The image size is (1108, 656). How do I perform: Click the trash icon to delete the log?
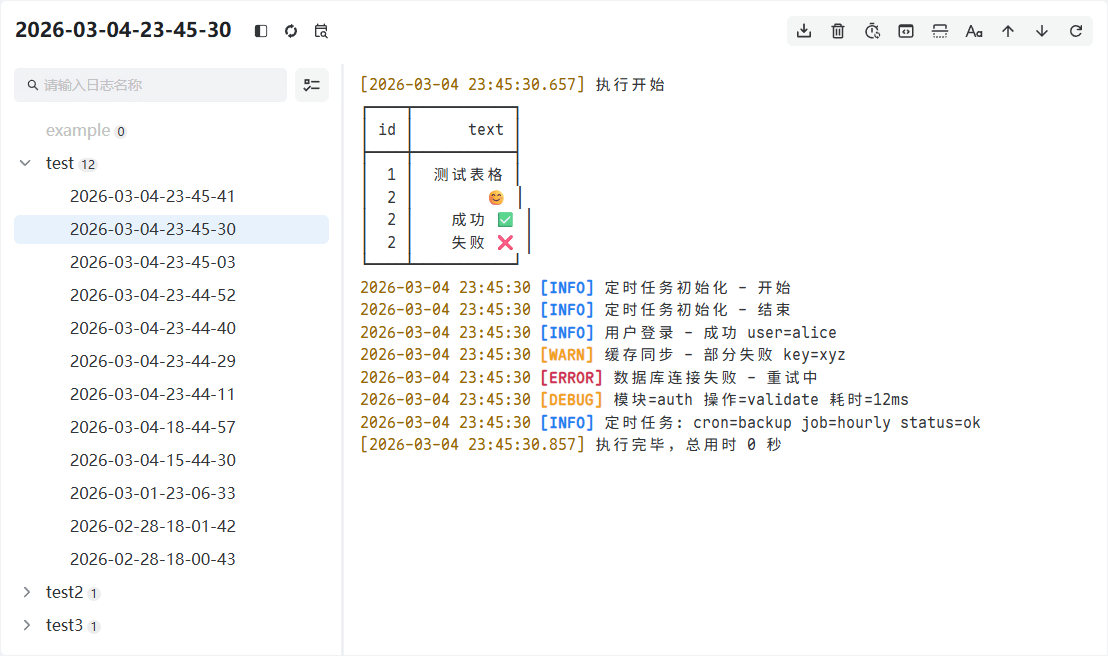(x=838, y=31)
